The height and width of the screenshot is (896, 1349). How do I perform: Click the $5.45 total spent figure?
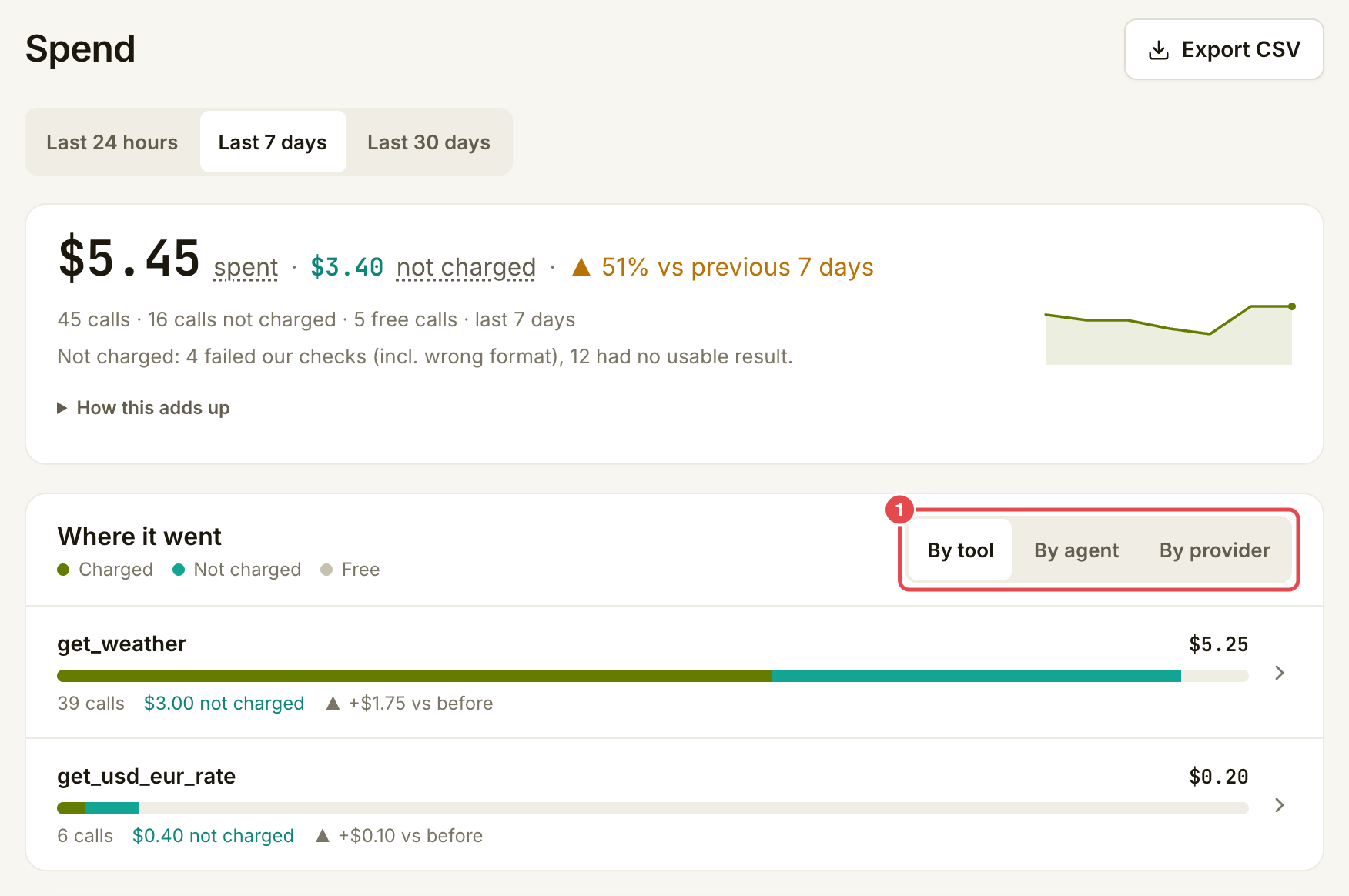pyautogui.click(x=129, y=259)
